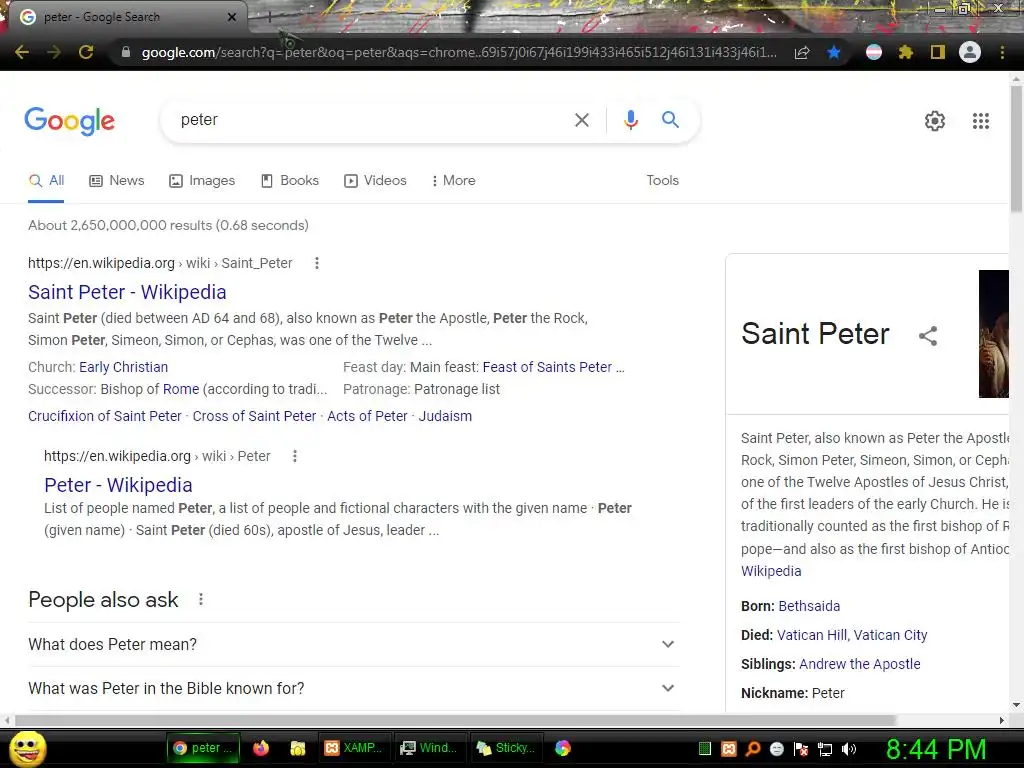Open the Extensions puzzle piece menu
Image resolution: width=1024 pixels, height=768 pixels.
click(x=905, y=52)
